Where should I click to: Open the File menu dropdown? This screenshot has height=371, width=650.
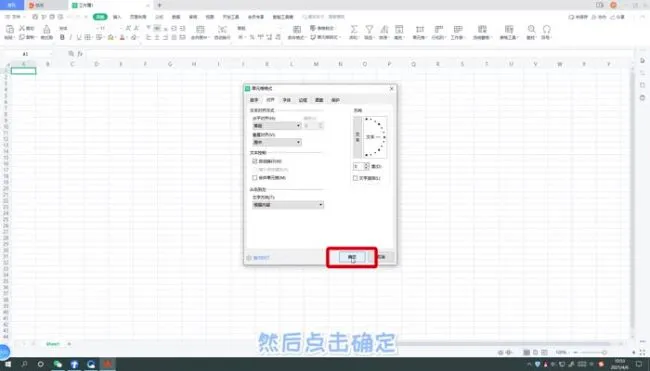15,17
